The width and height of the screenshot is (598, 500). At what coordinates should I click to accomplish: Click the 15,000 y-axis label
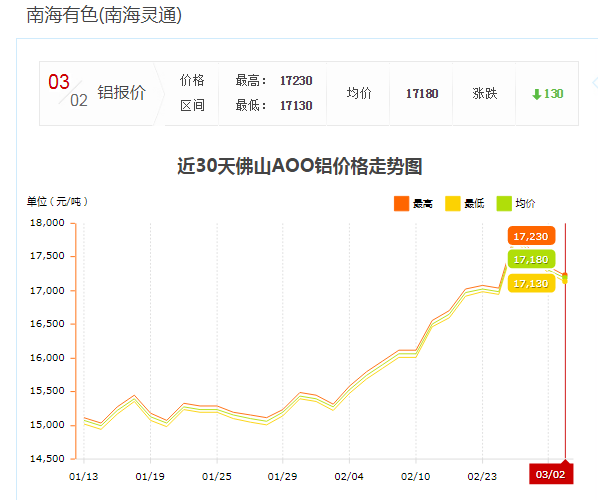[47, 425]
